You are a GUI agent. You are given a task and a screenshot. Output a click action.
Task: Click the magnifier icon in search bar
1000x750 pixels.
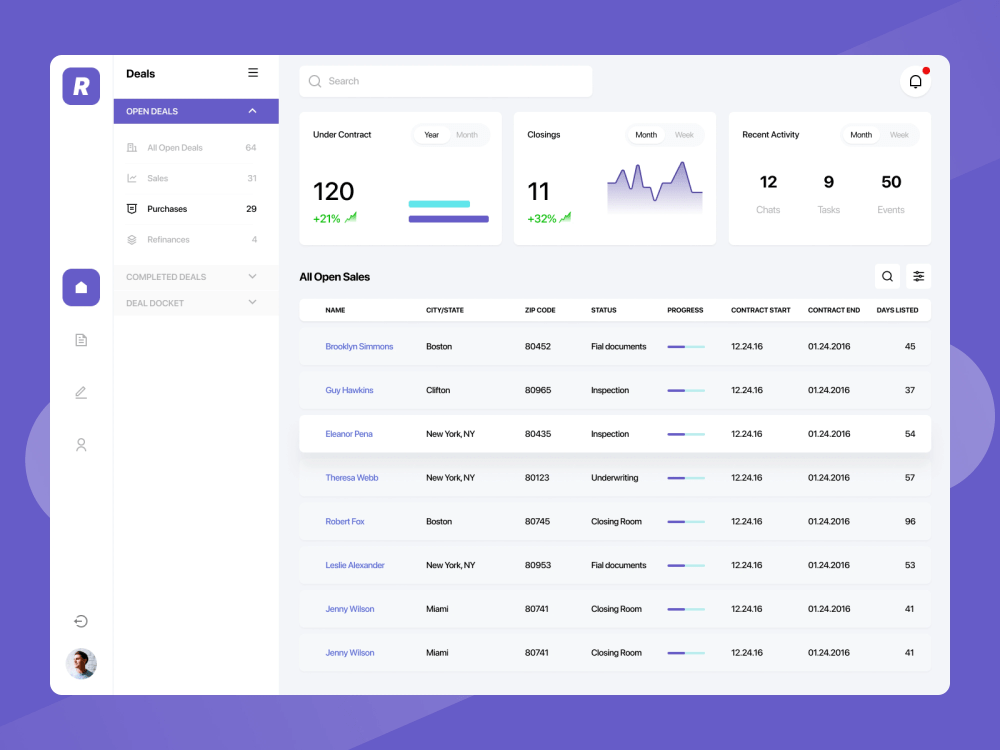(x=314, y=81)
